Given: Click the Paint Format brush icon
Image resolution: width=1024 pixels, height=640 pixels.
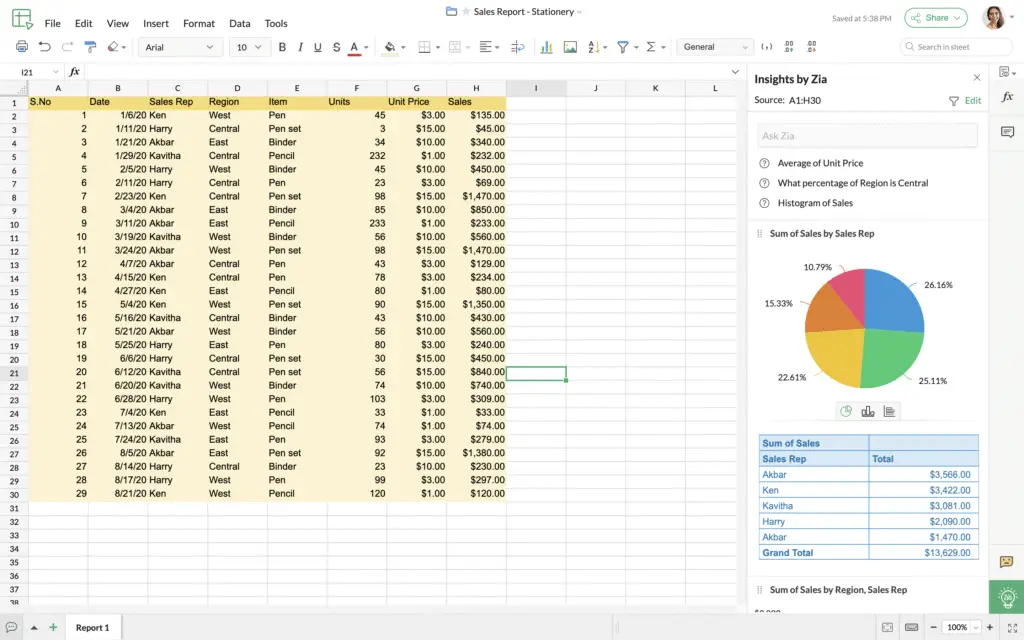Looking at the screenshot, I should click(90, 47).
